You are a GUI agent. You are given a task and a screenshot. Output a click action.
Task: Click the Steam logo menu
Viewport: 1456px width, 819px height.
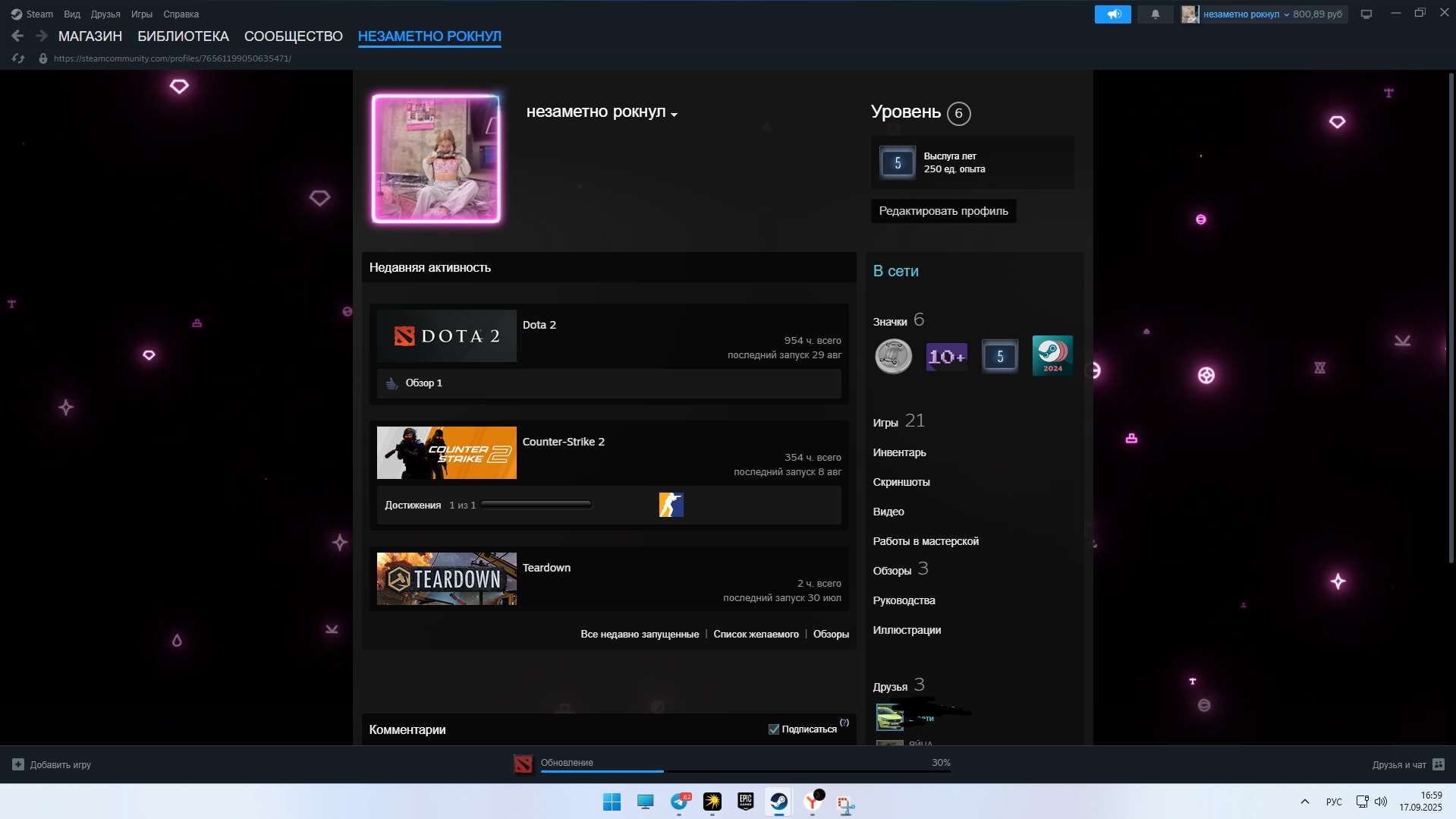tap(32, 14)
